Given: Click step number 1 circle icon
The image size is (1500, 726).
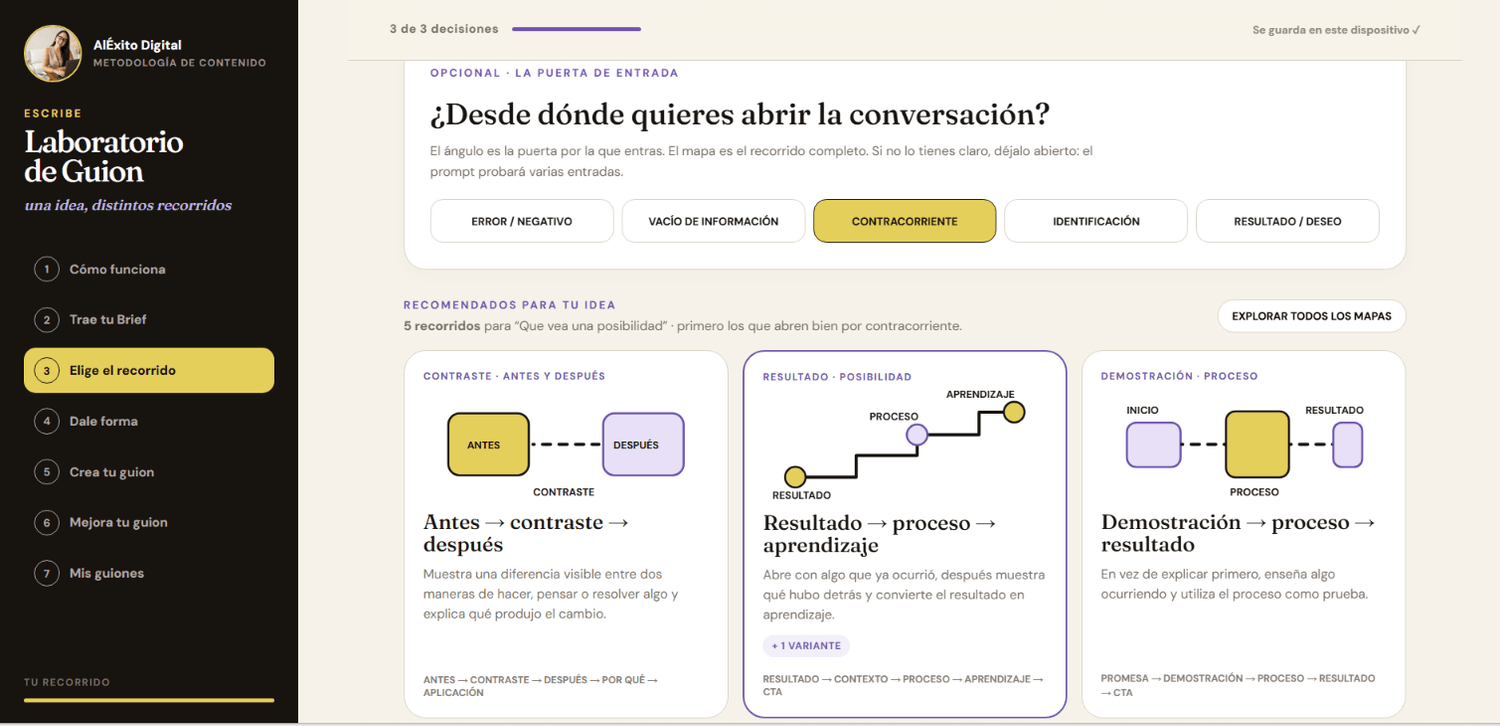Looking at the screenshot, I should pyautogui.click(x=46, y=269).
